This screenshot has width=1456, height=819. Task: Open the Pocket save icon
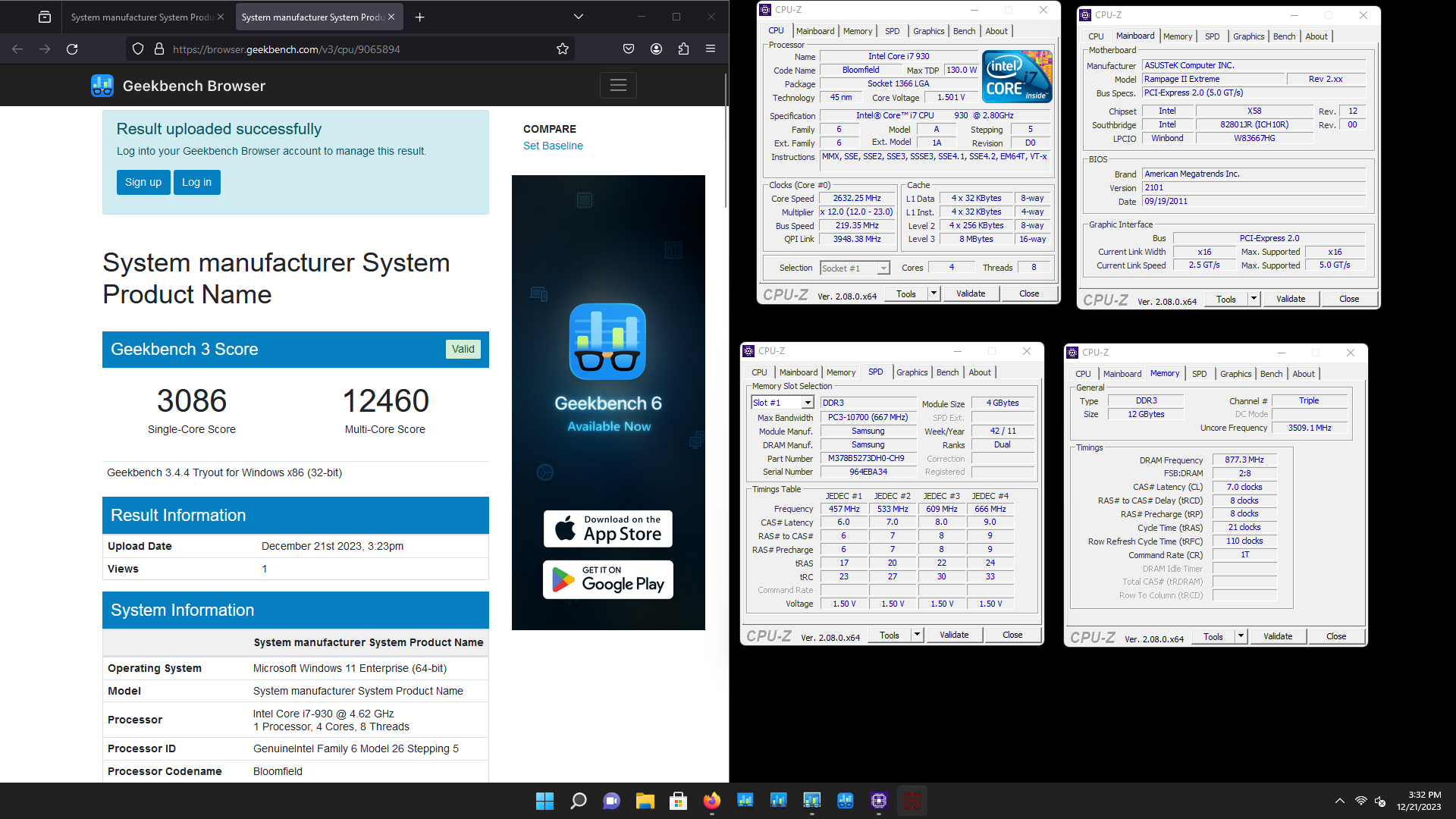pos(629,49)
